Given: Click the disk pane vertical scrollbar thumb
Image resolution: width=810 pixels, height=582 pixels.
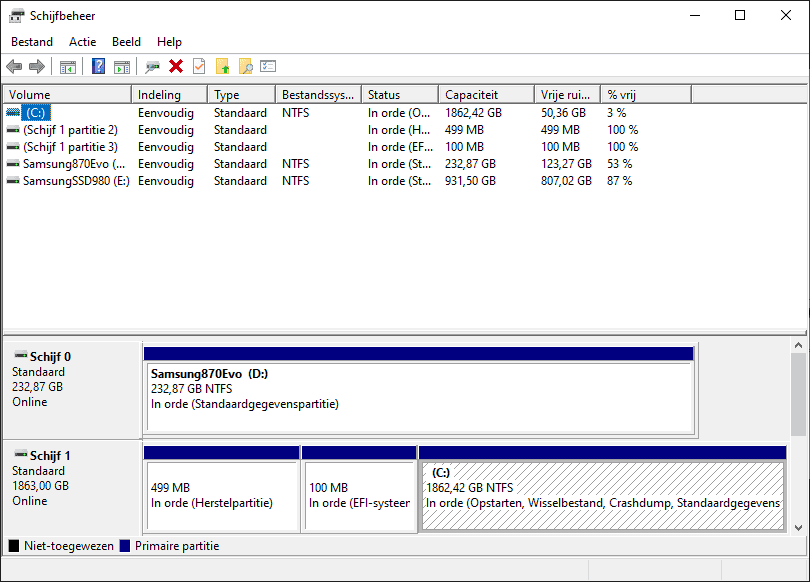Looking at the screenshot, I should pos(798,395).
